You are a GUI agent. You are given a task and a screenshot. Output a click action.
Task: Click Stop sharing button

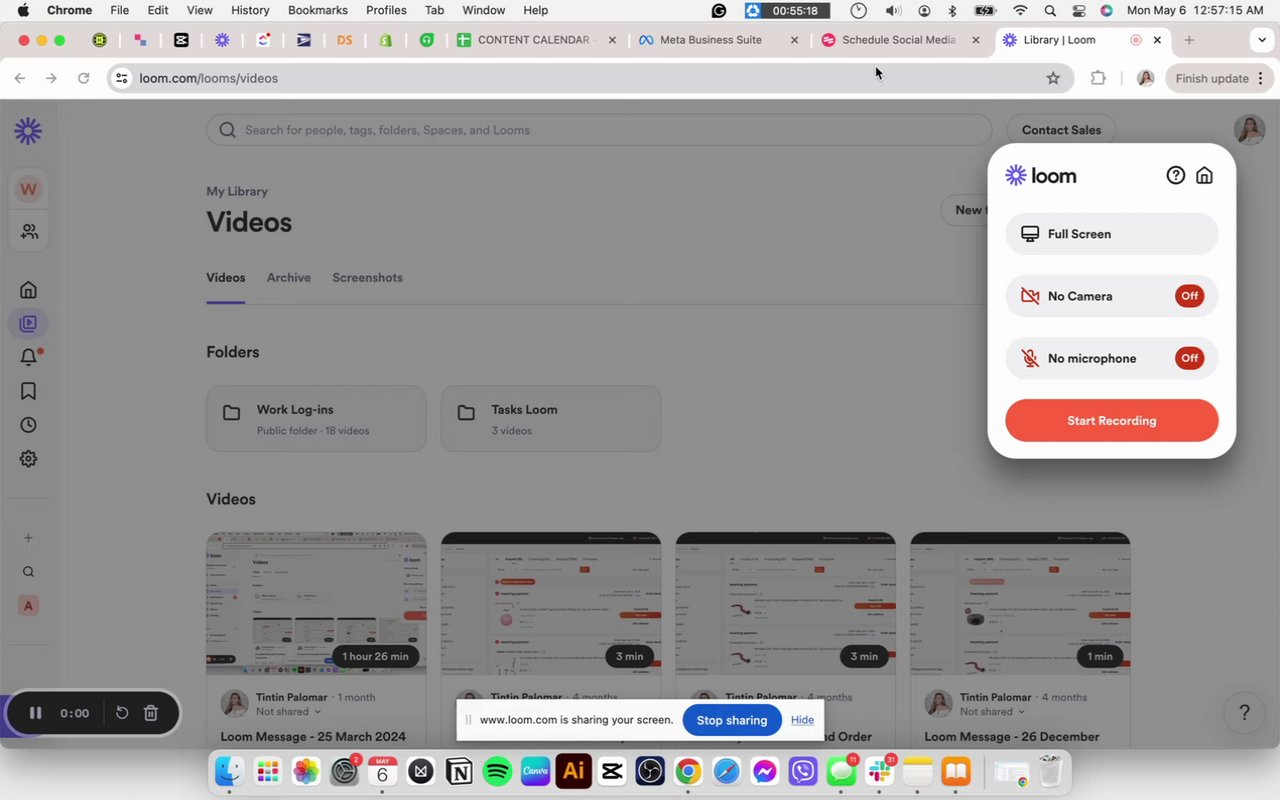tap(732, 720)
